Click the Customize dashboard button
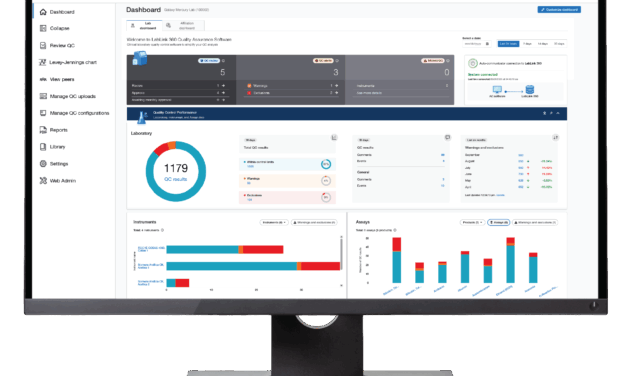This screenshot has height=376, width=627. click(x=559, y=10)
